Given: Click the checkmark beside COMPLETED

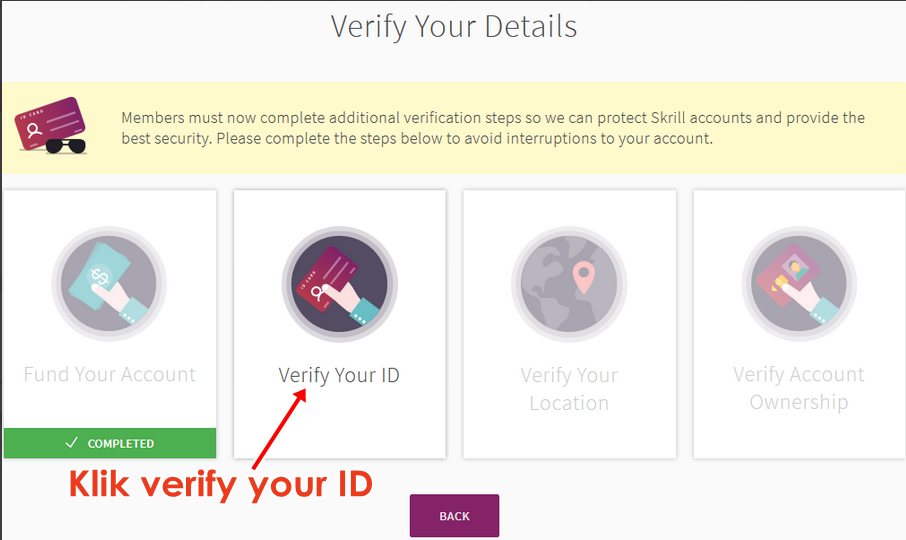Looking at the screenshot, I should coord(71,443).
